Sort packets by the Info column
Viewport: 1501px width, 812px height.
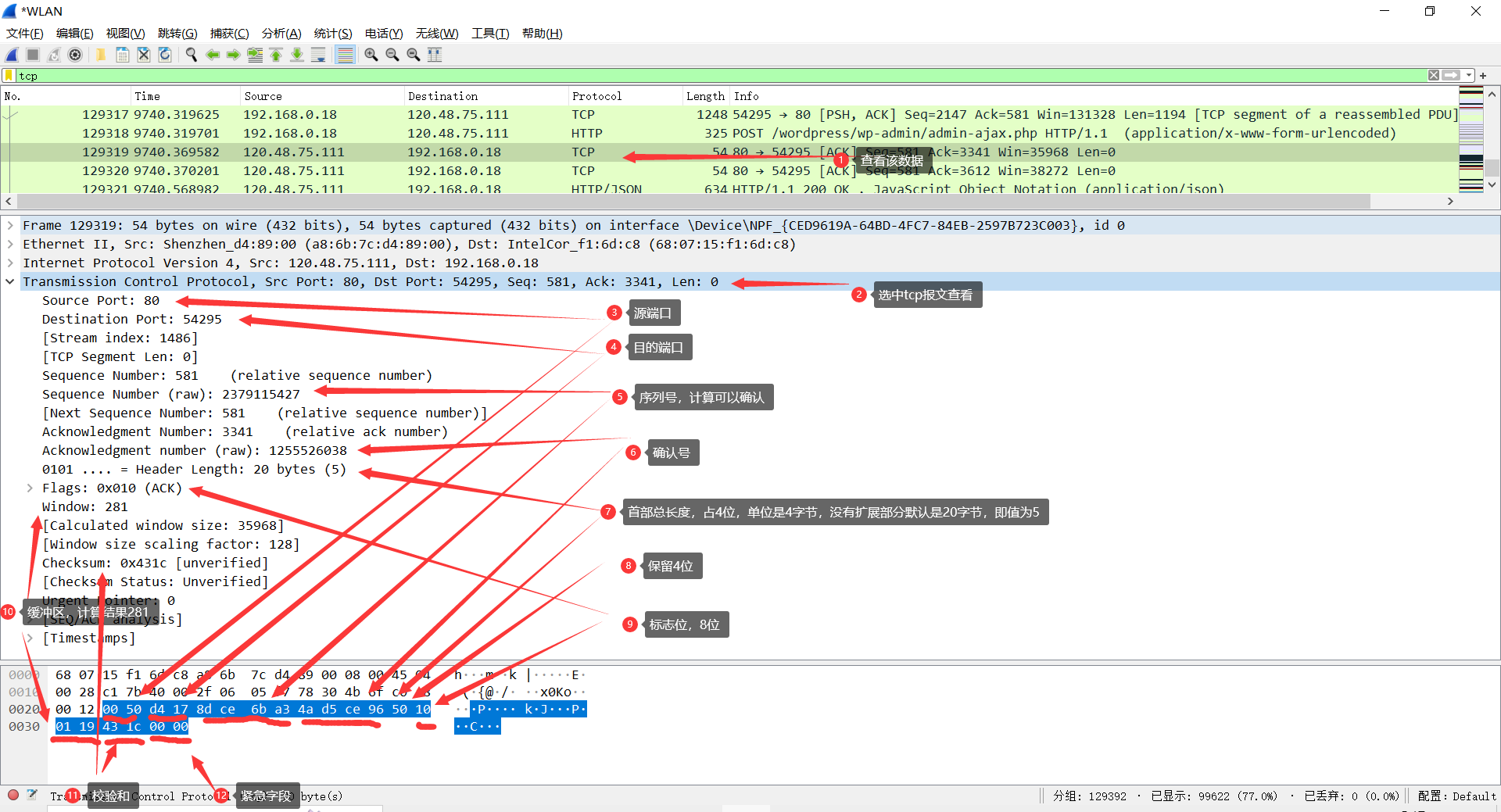(1094, 96)
